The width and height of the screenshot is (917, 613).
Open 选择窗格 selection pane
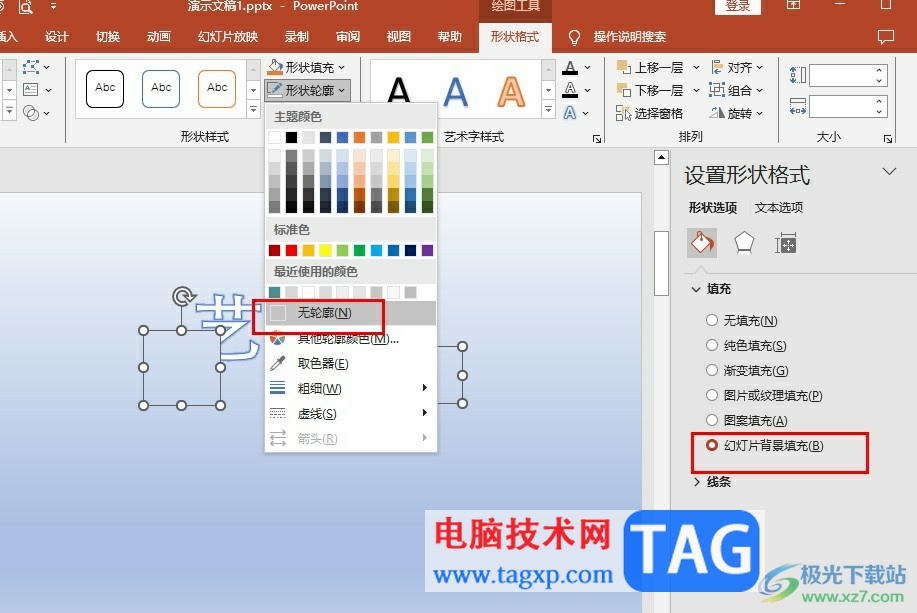649,113
